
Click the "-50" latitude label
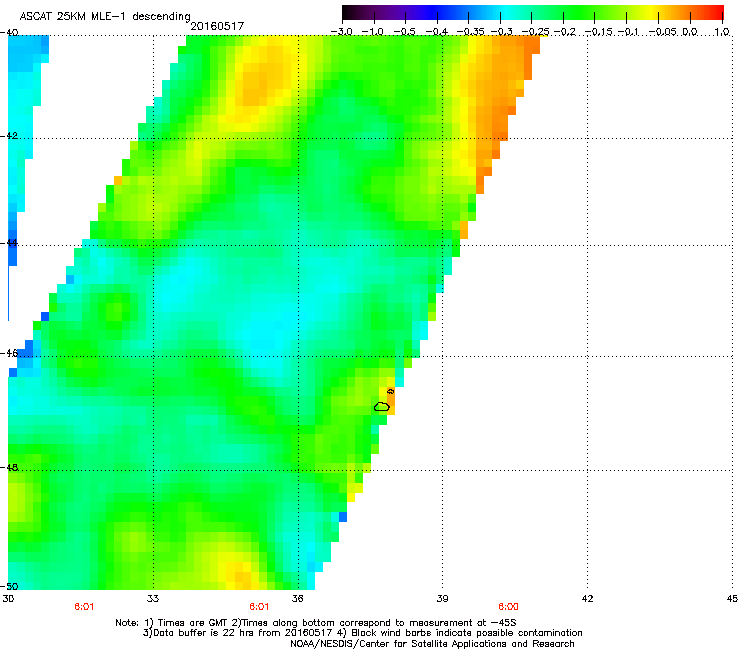click(9, 586)
